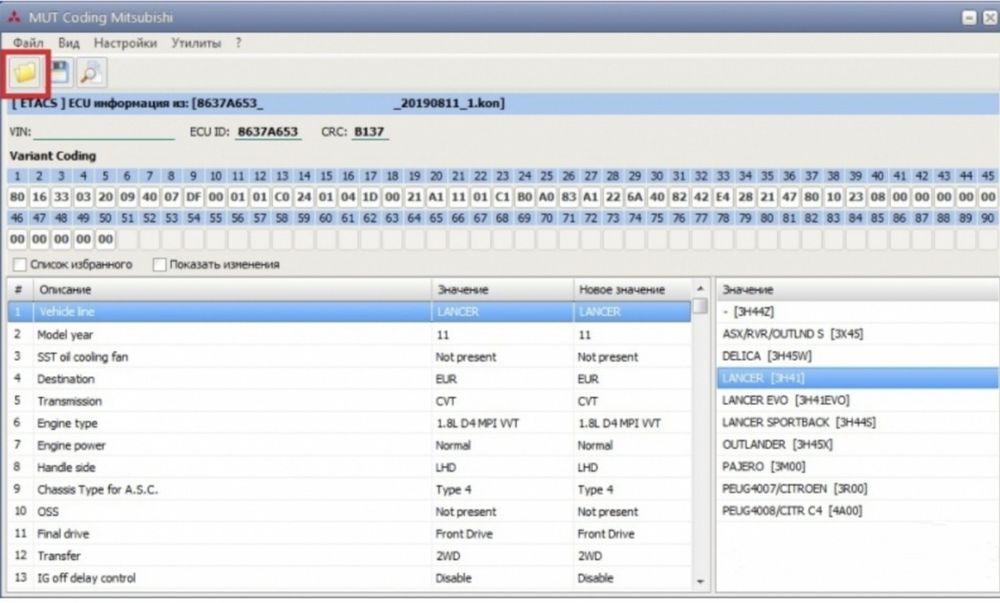The width and height of the screenshot is (1000, 603).
Task: Select the Destination row
Action: pos(349,379)
